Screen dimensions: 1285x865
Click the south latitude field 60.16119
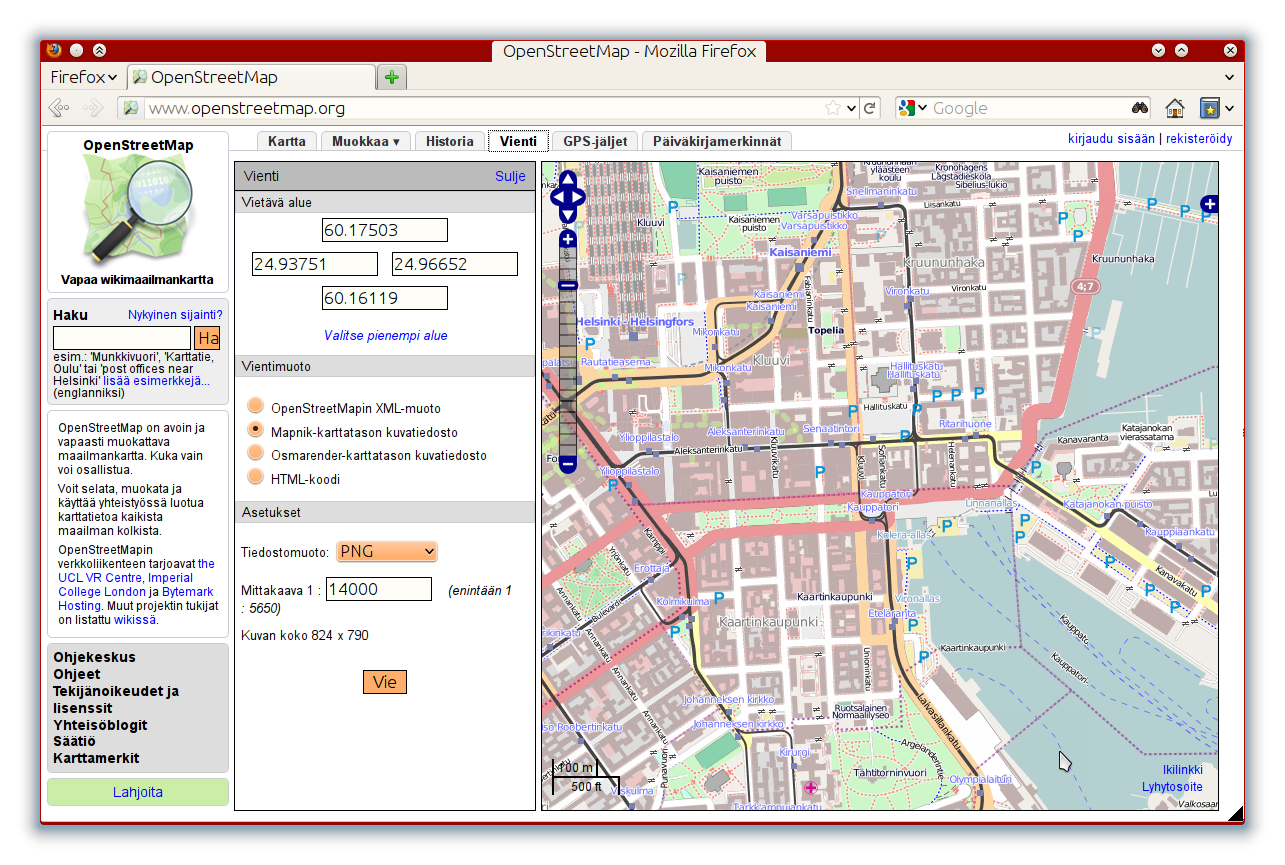point(385,298)
